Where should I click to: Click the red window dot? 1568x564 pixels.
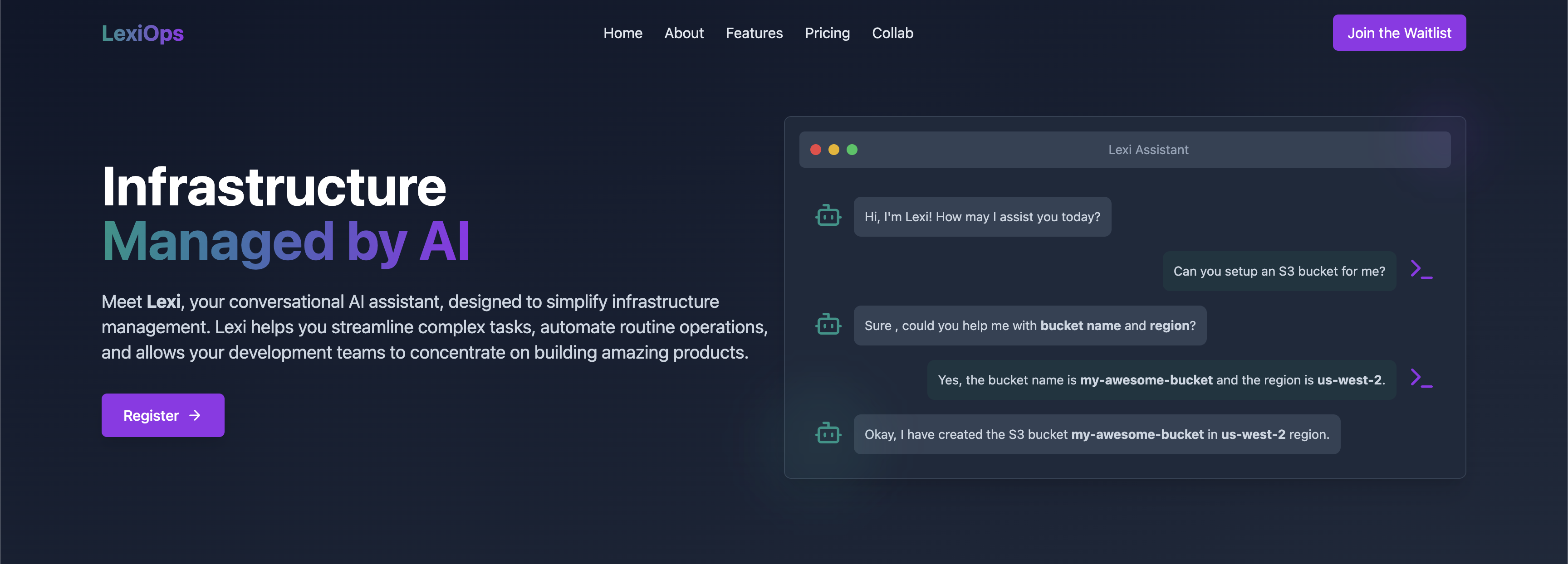click(x=816, y=150)
